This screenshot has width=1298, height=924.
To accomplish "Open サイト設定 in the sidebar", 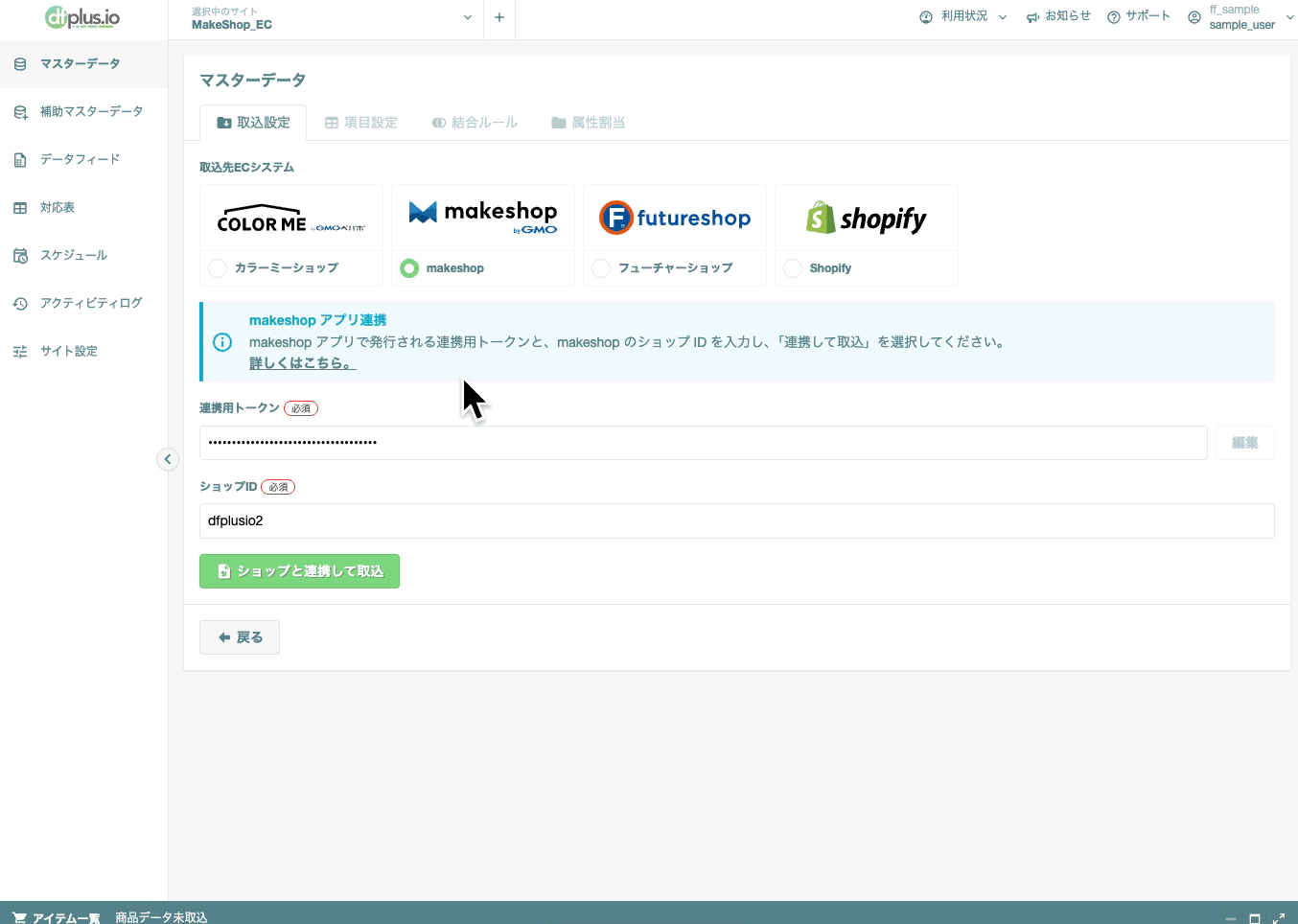I will tap(83, 352).
